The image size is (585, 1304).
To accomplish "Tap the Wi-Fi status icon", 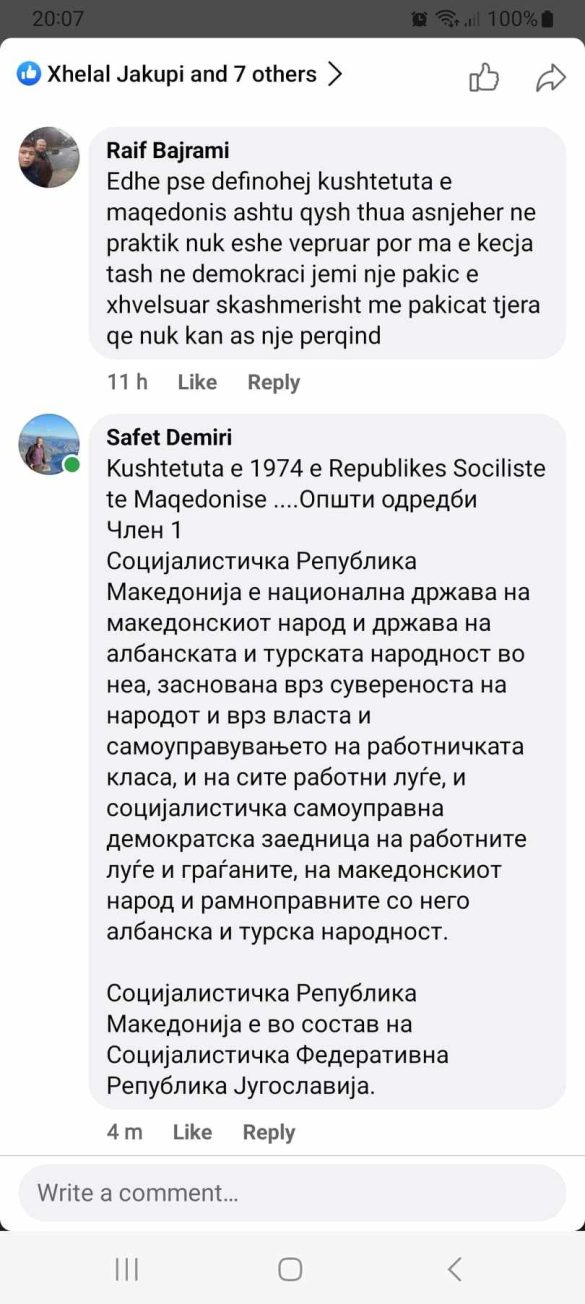I will (x=447, y=18).
